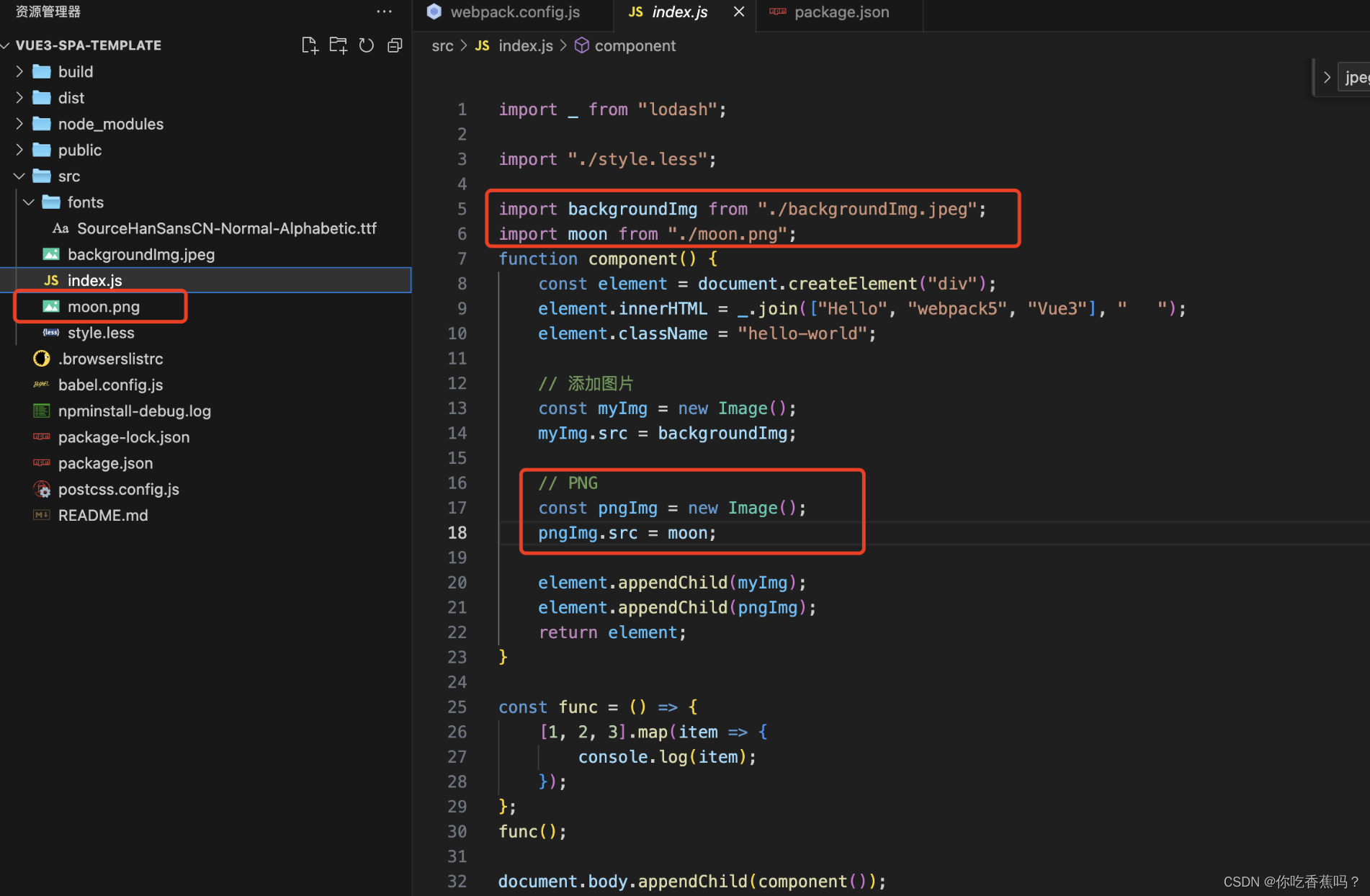Click the font Aa icon beside the ttf file
The height and width of the screenshot is (896, 1370).
(61, 228)
